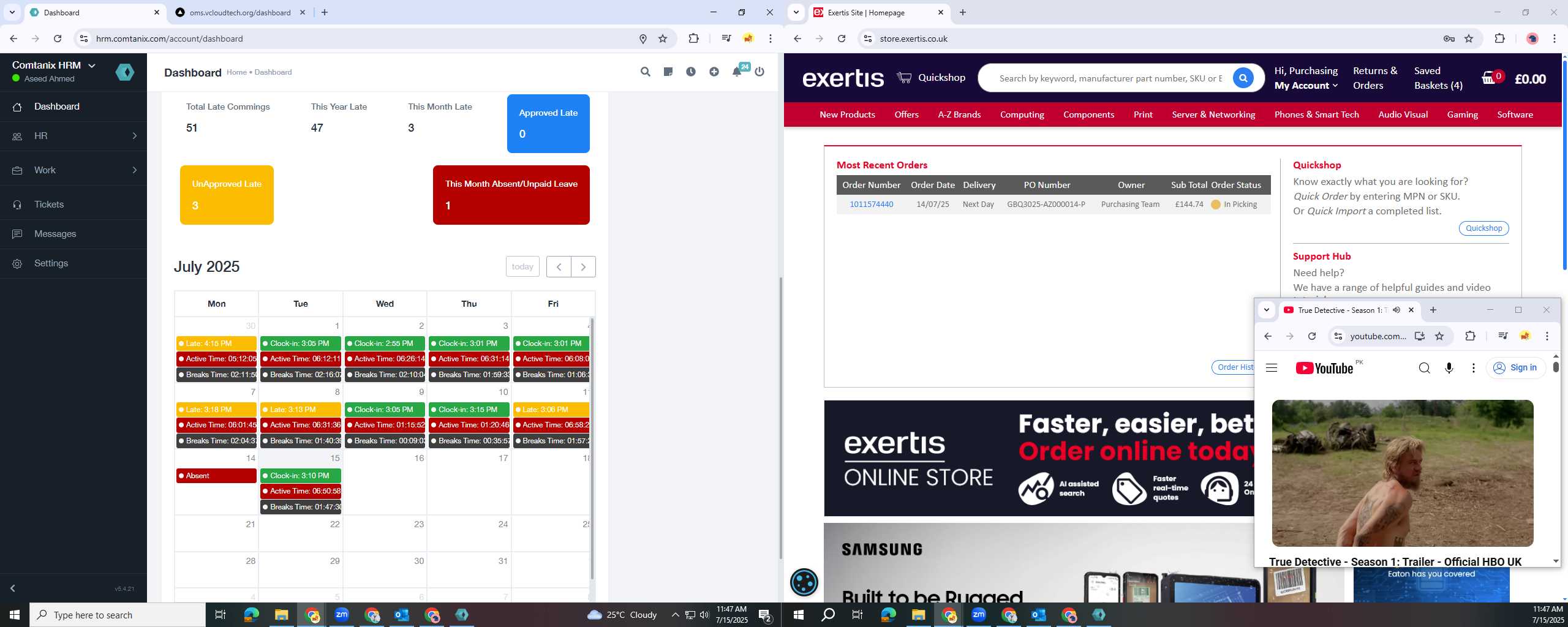The width and height of the screenshot is (1568, 627).
Task: Click the Quickshop pill button
Action: tap(1483, 228)
